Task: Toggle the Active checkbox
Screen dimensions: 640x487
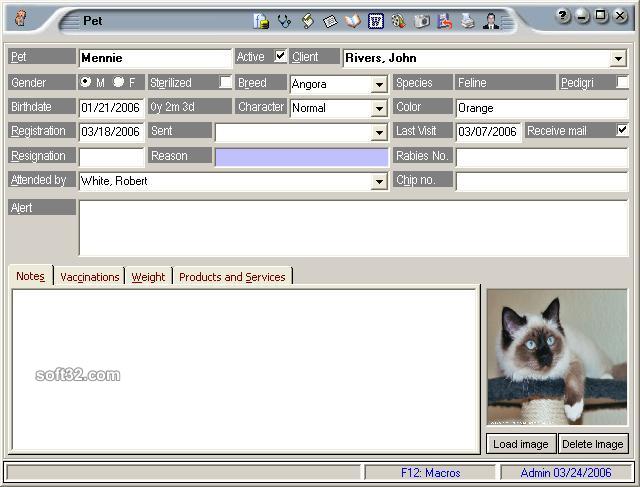Action: pyautogui.click(x=280, y=56)
